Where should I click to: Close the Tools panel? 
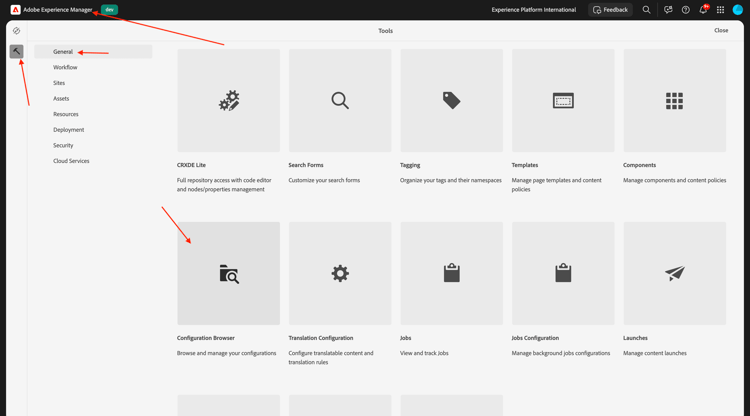[721, 30]
